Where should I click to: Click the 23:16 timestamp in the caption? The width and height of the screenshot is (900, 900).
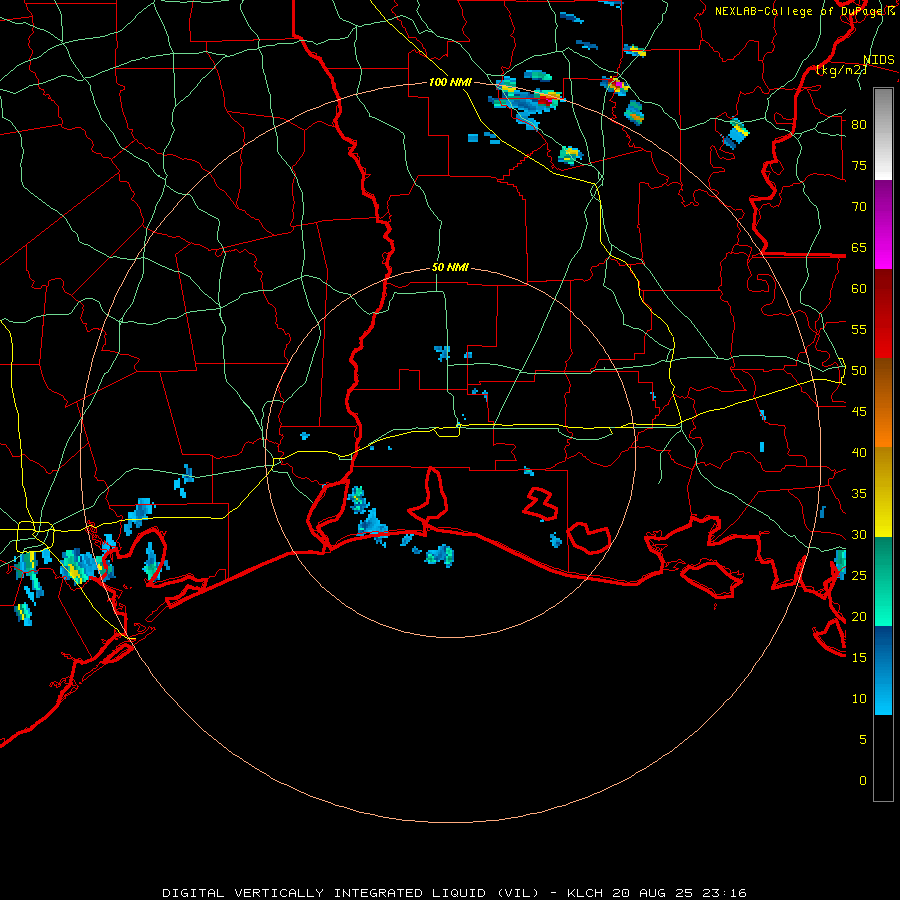click(723, 893)
